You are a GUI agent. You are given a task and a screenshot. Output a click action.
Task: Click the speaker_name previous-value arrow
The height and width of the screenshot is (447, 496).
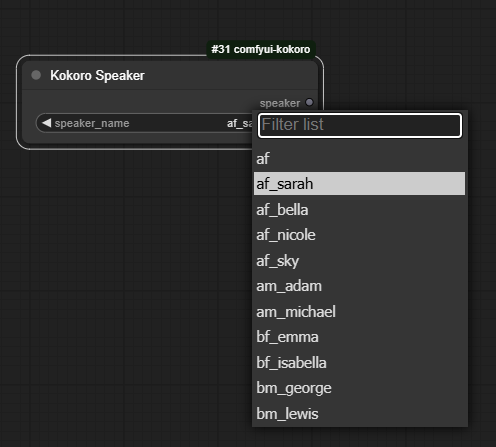47,123
